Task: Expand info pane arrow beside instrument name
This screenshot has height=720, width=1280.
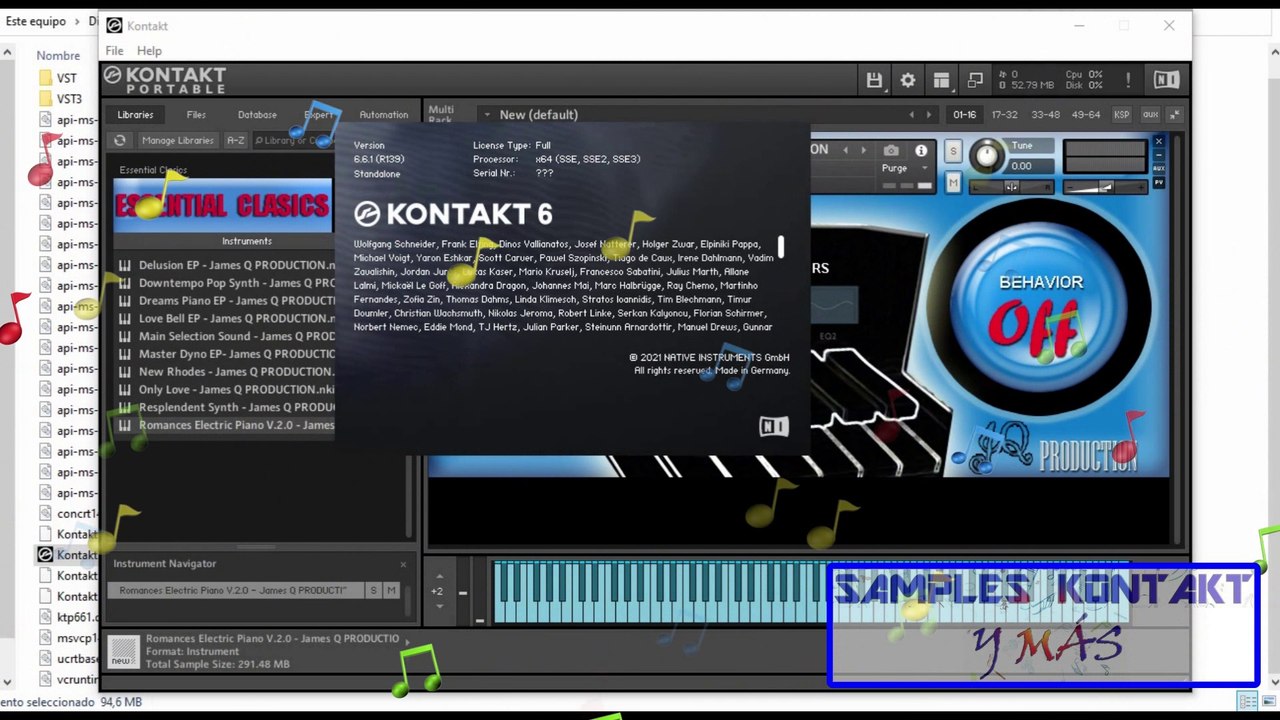Action: [x=407, y=641]
